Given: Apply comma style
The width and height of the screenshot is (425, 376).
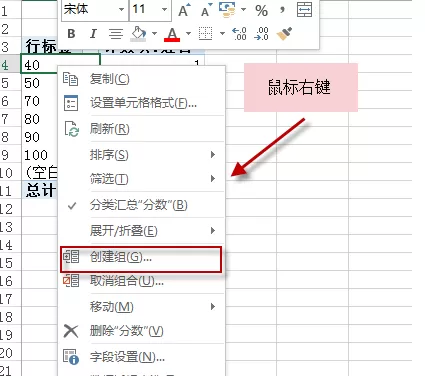Looking at the screenshot, I should (282, 10).
